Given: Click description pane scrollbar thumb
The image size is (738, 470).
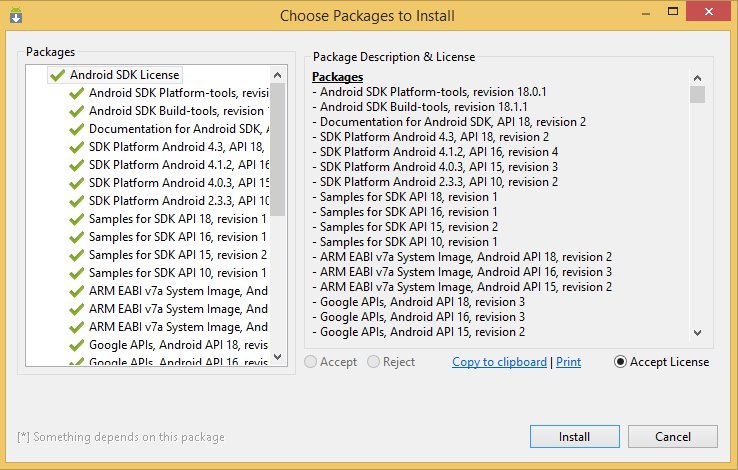Looking at the screenshot, I should click(x=697, y=94).
